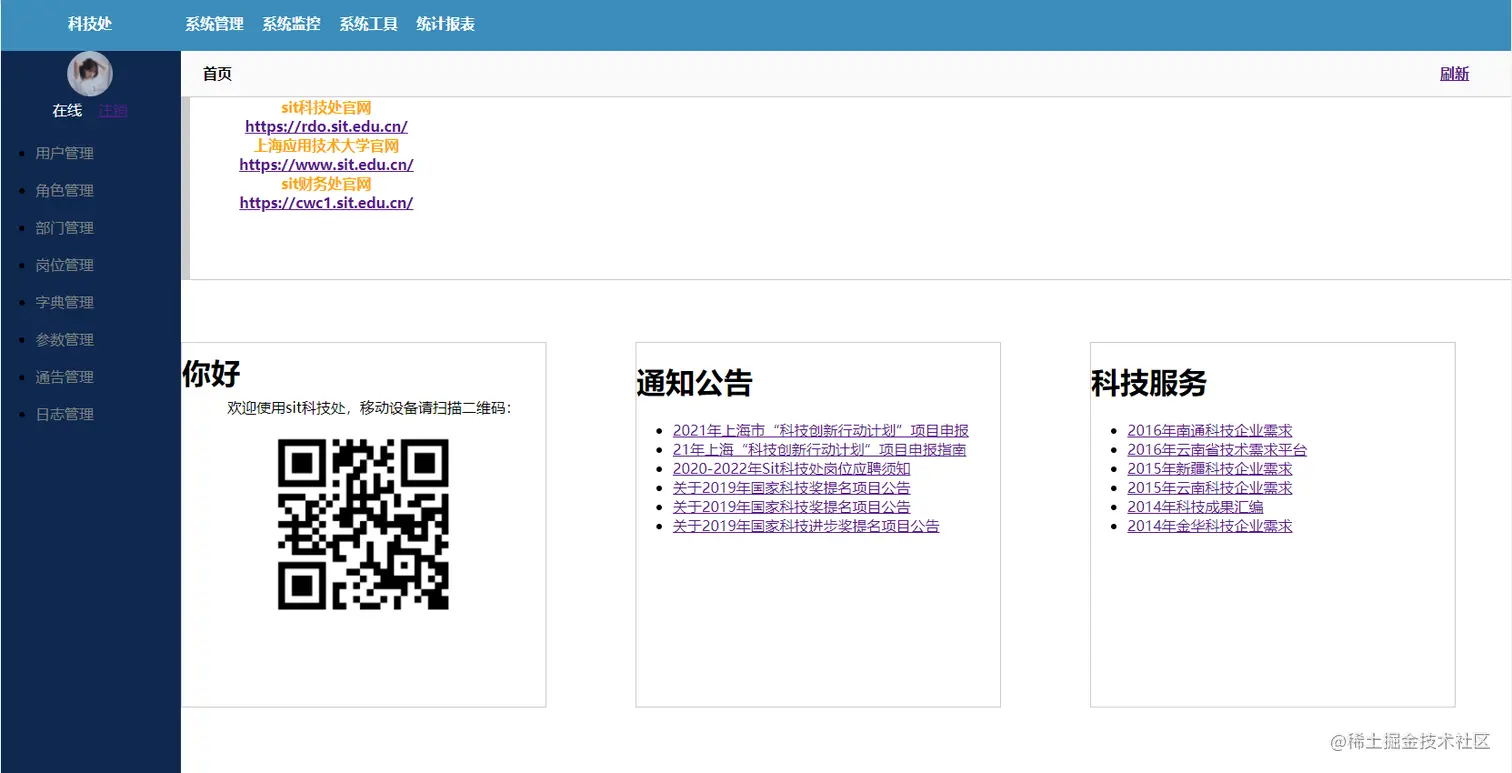This screenshot has width=1512, height=773.
Task: Click the sit科技处官网 label
Action: click(x=326, y=108)
